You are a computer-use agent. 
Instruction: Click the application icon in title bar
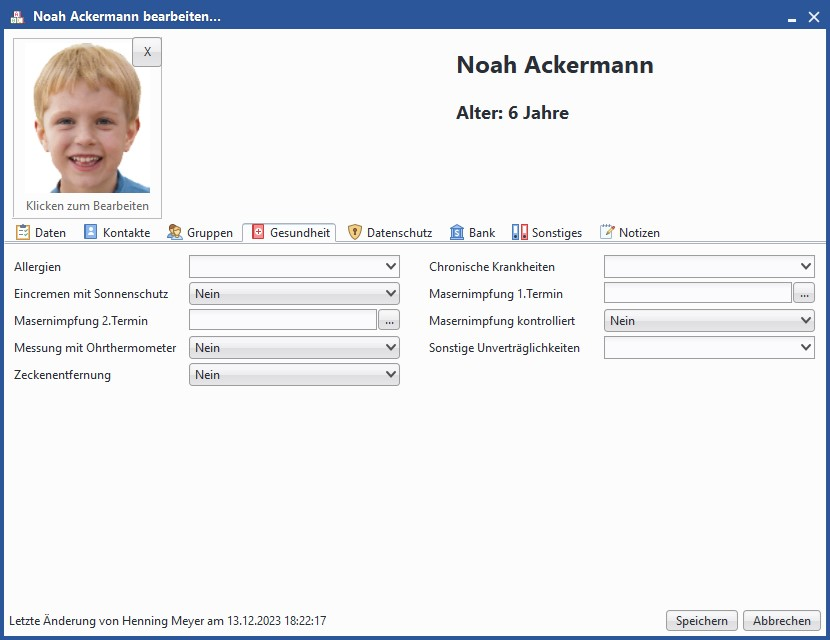[x=17, y=16]
